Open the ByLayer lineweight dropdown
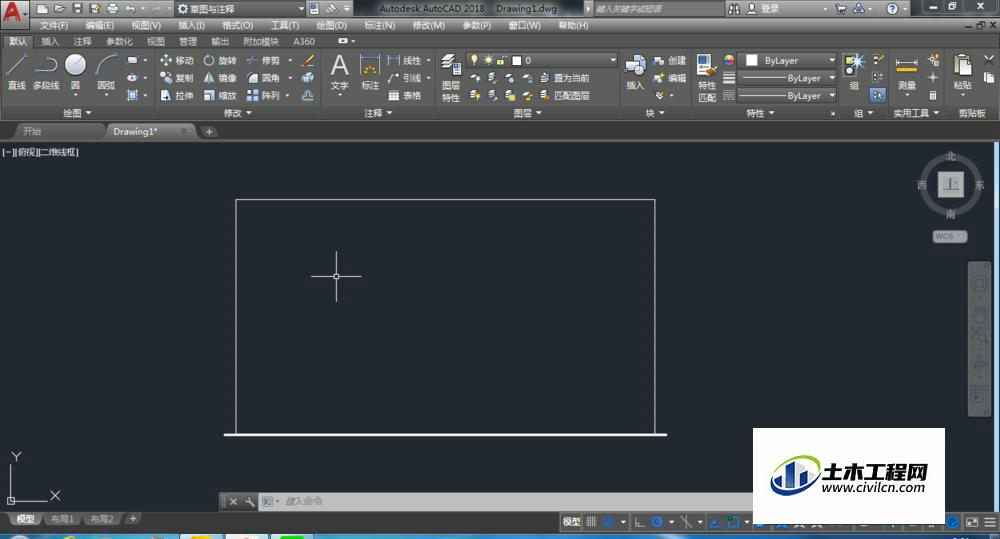 pyautogui.click(x=787, y=78)
